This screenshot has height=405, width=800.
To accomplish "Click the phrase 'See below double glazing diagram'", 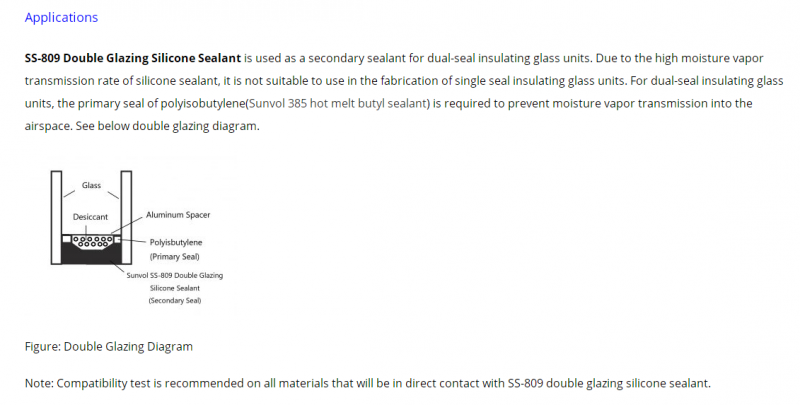I will (x=166, y=126).
